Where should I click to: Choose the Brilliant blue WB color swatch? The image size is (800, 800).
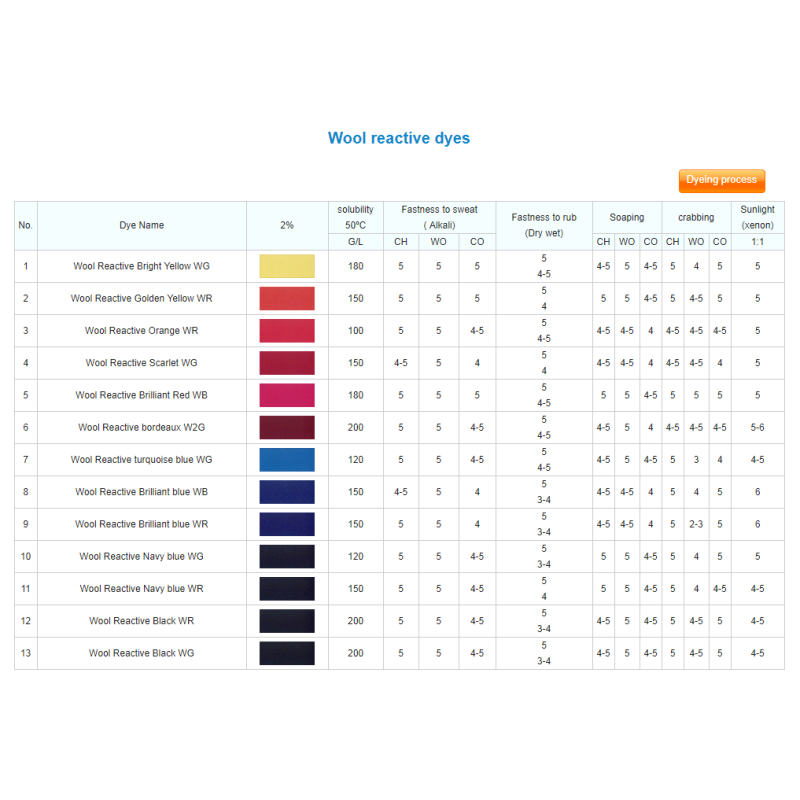point(287,492)
